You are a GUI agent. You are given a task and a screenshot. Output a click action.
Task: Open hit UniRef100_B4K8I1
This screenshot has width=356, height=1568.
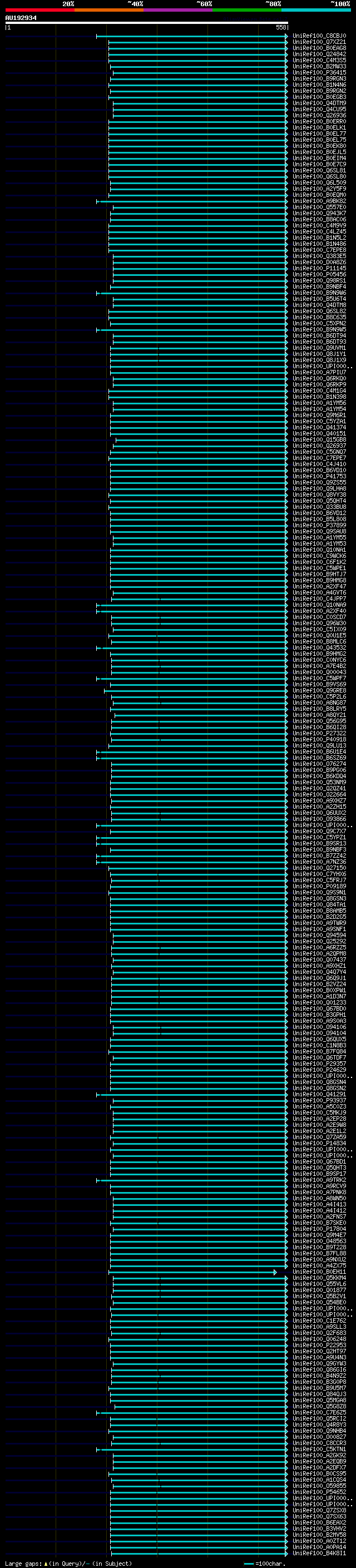[319, 1554]
